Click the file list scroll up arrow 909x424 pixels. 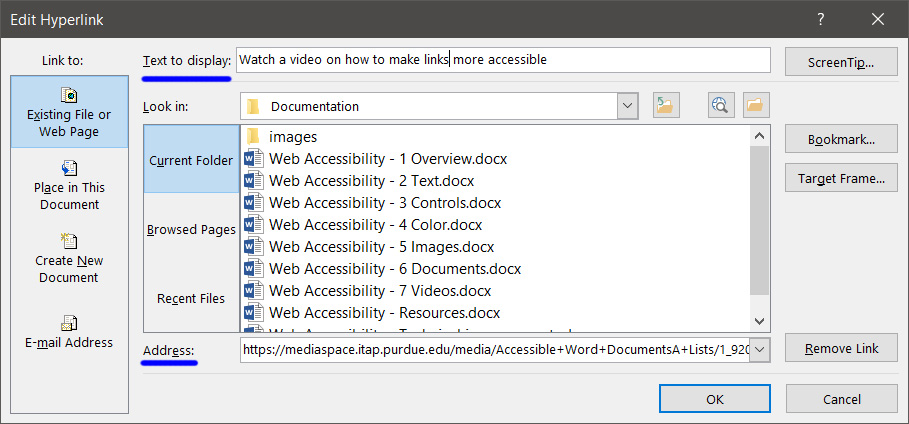(x=760, y=136)
